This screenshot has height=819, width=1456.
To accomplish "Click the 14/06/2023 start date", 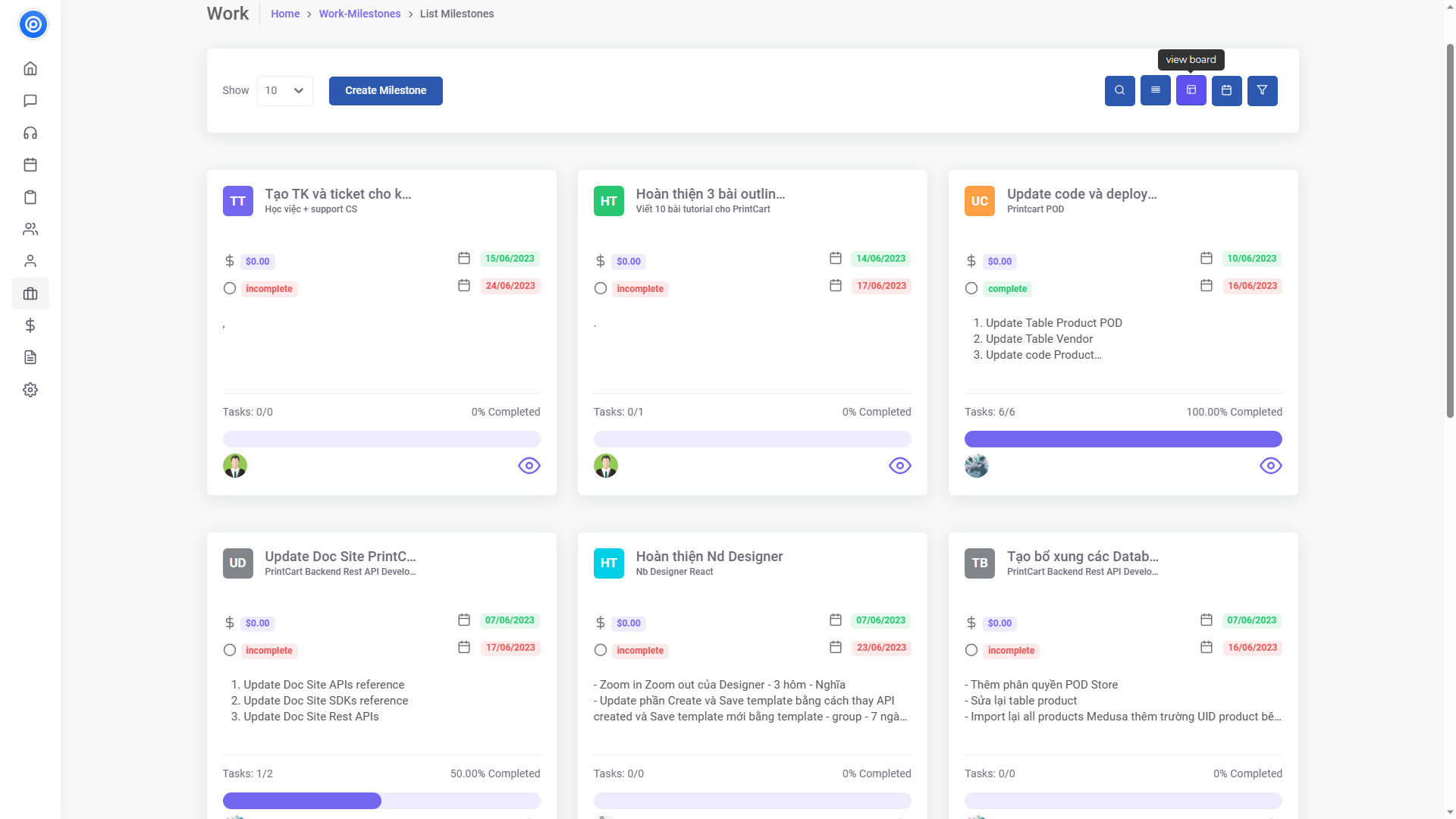I will click(880, 259).
